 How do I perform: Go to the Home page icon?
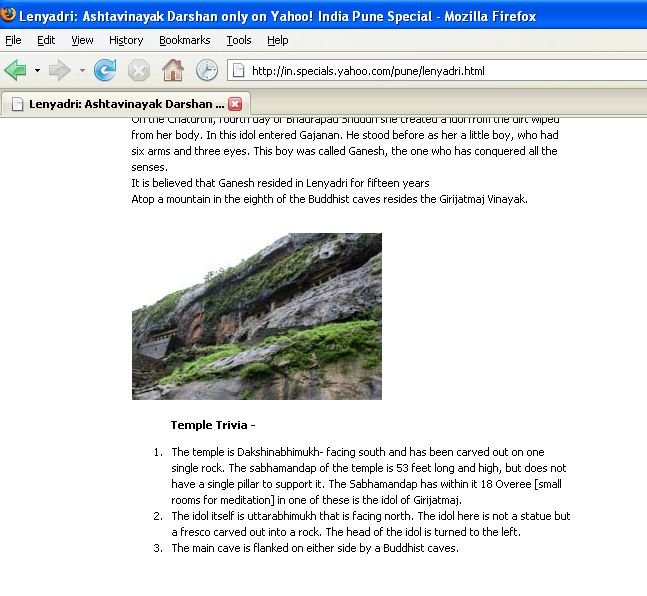(173, 70)
